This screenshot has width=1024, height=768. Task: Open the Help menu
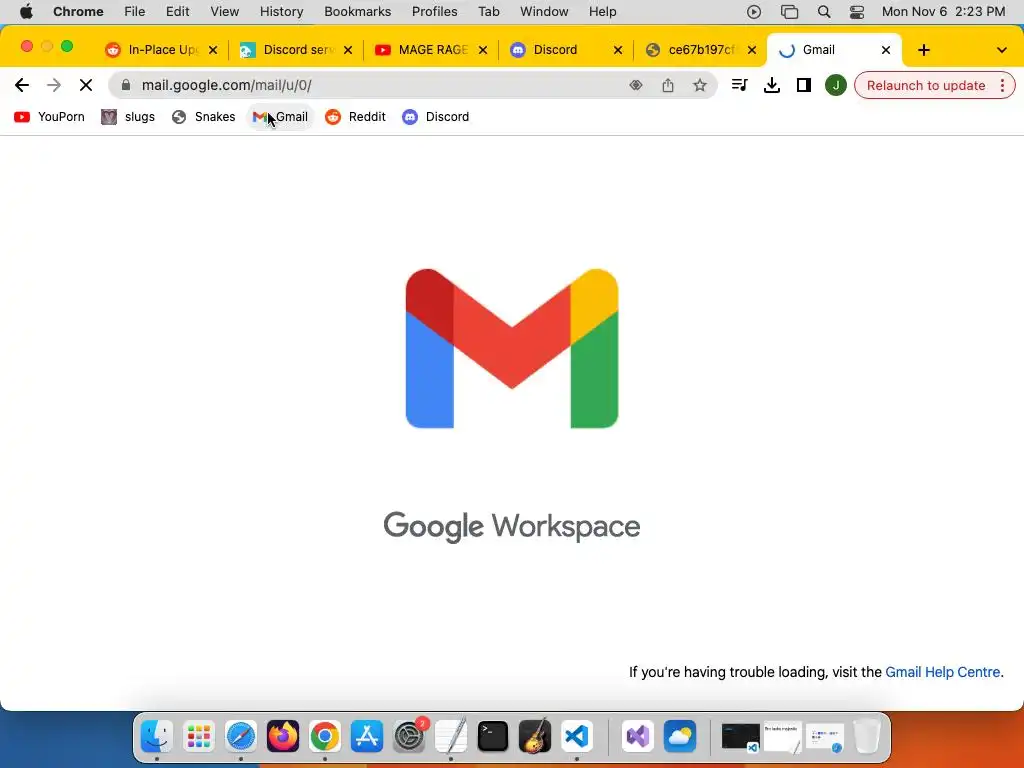(602, 12)
